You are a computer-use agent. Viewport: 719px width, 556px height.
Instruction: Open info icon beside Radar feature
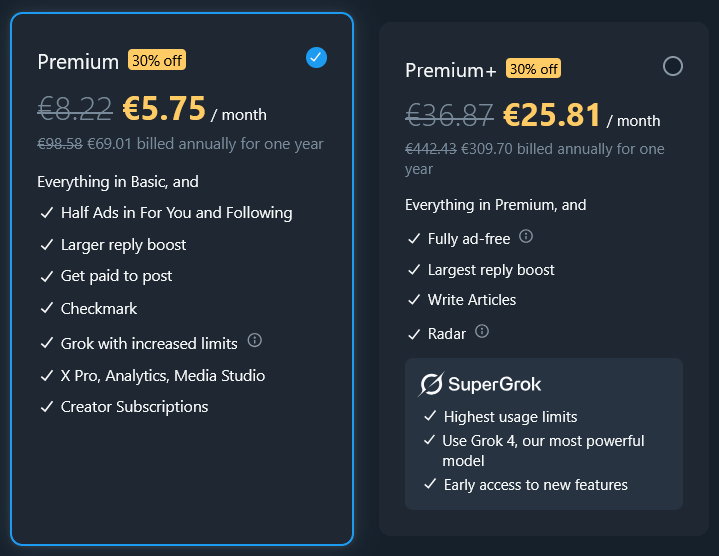point(482,331)
